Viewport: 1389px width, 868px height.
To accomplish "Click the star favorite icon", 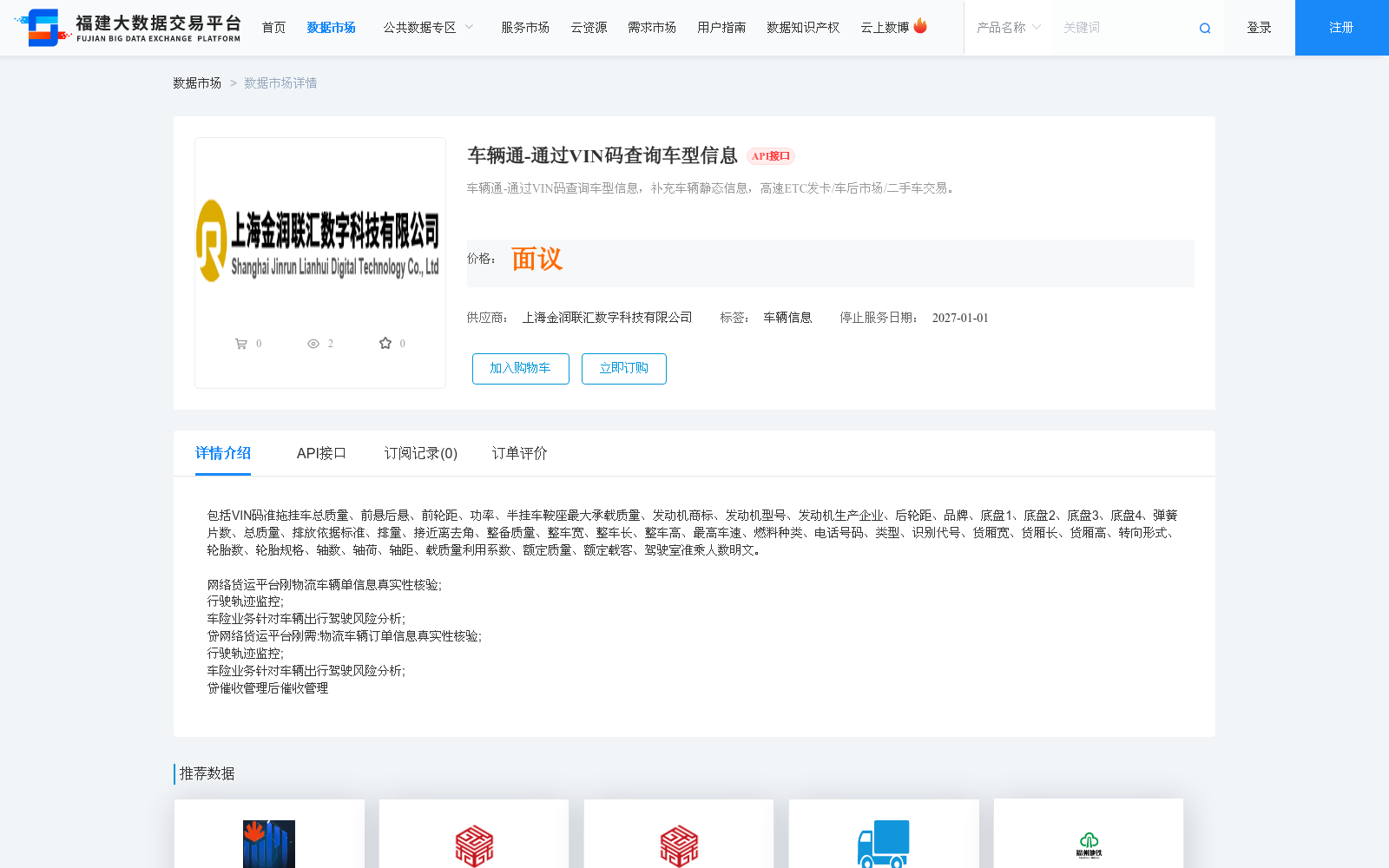I will point(385,343).
